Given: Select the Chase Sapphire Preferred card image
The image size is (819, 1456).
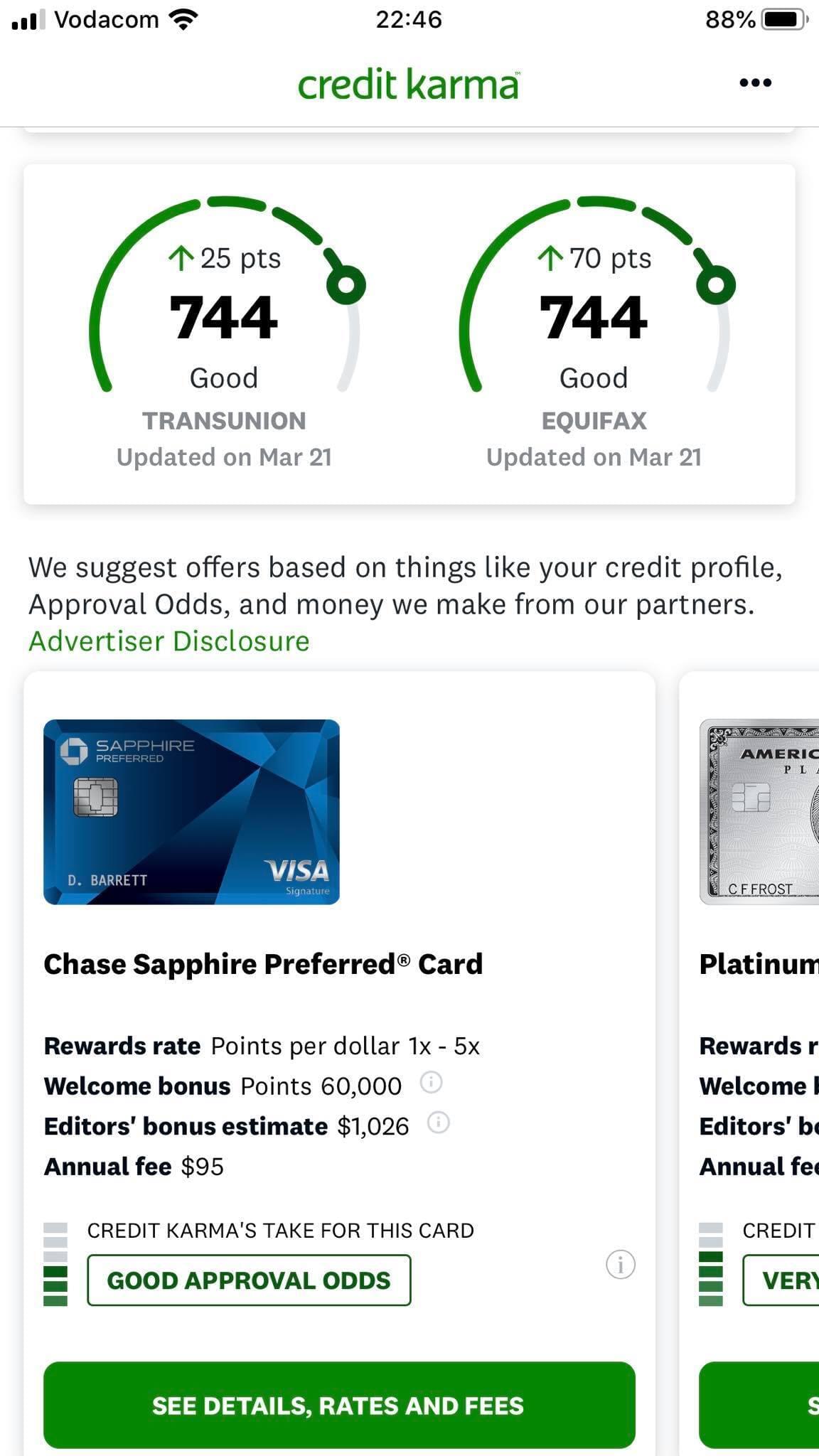Looking at the screenshot, I should [191, 812].
